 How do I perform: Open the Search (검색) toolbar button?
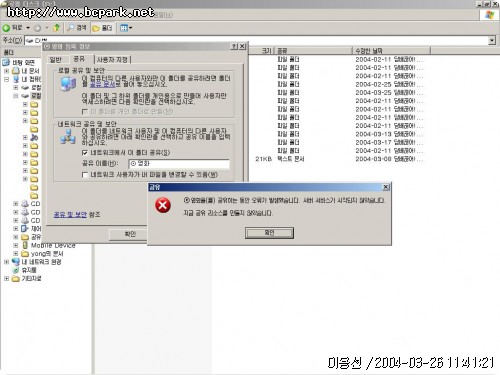(x=77, y=28)
